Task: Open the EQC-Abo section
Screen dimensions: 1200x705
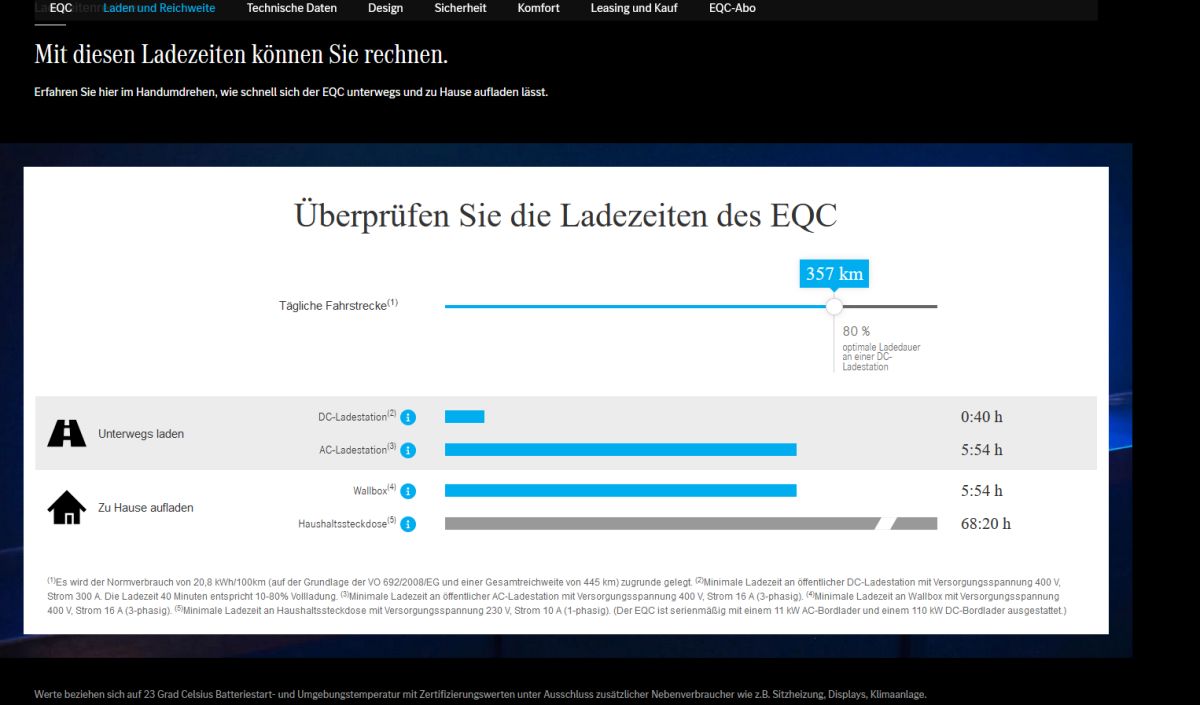Action: 732,8
